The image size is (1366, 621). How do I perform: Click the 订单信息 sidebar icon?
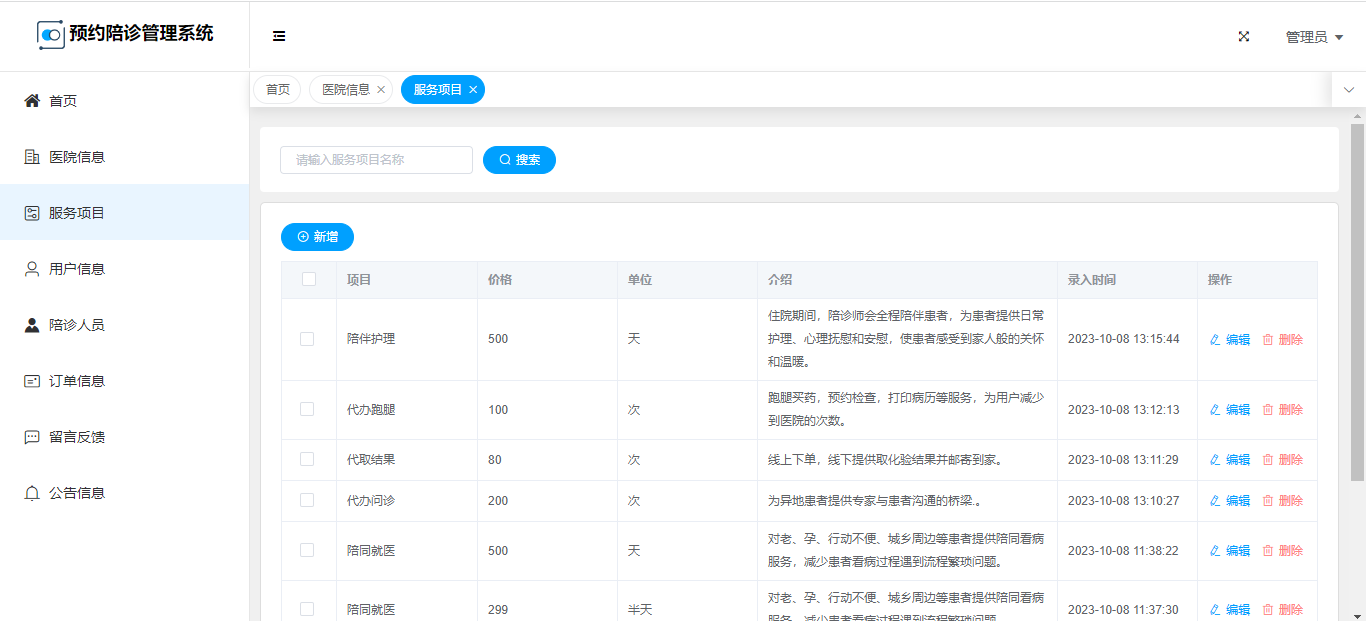tap(32, 381)
